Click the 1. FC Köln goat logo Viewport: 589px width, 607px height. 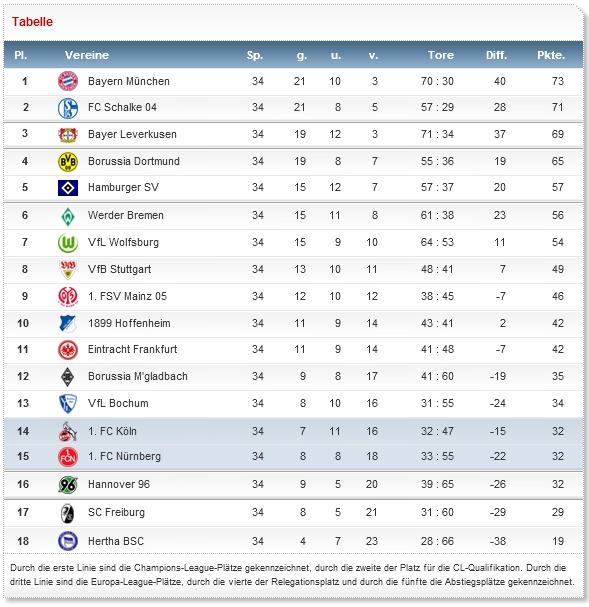[68, 431]
